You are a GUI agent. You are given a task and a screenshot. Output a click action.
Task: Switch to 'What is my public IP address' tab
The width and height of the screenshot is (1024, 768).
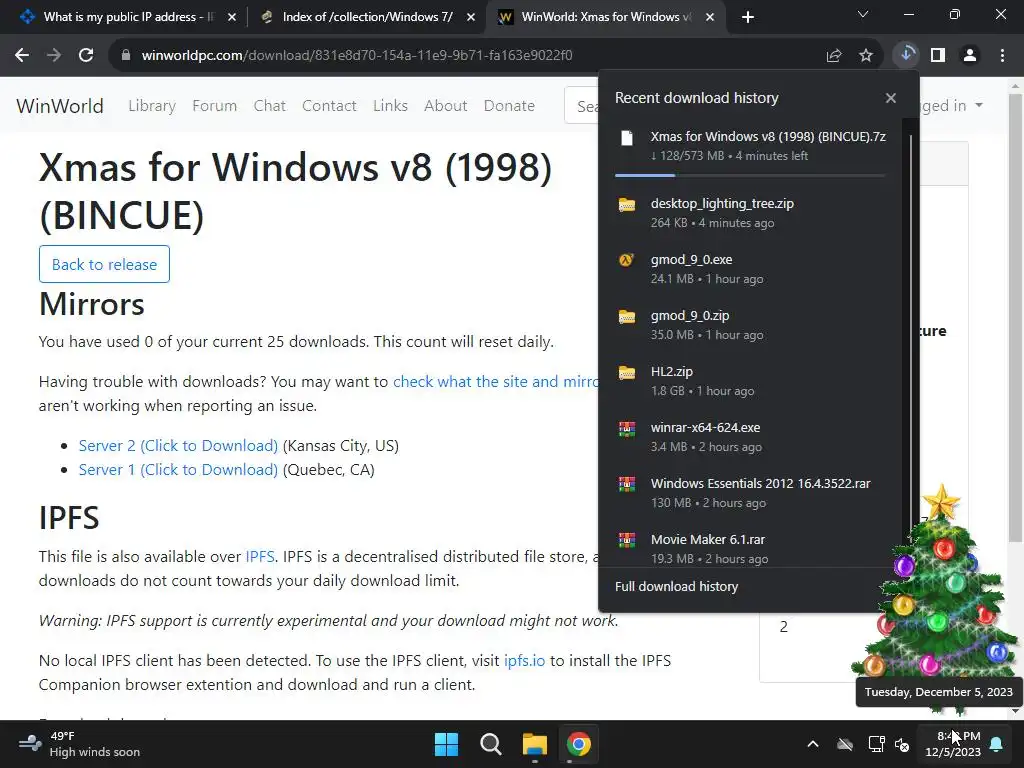point(128,17)
